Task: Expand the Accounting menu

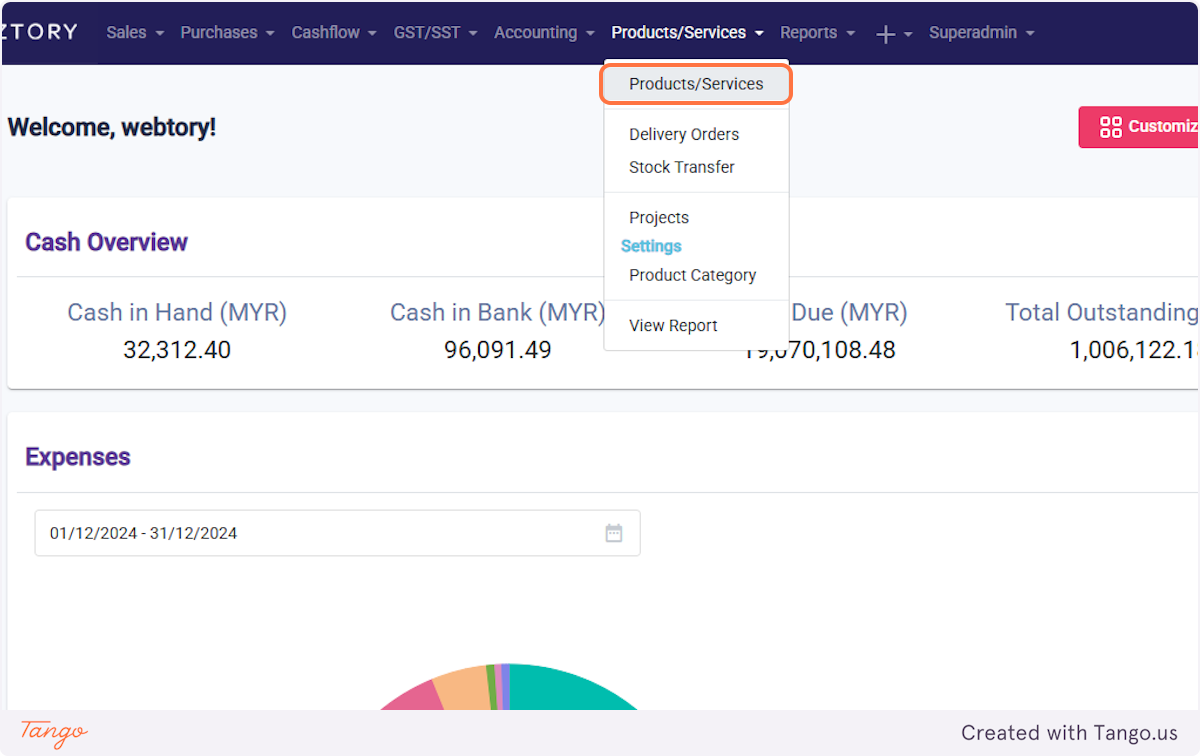Action: coord(544,32)
